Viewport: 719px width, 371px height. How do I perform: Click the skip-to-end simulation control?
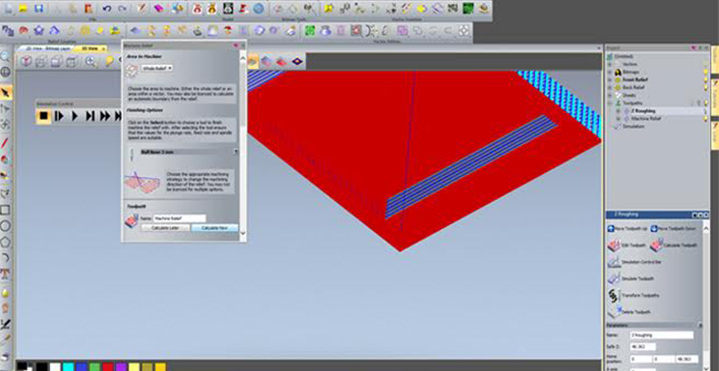90,116
